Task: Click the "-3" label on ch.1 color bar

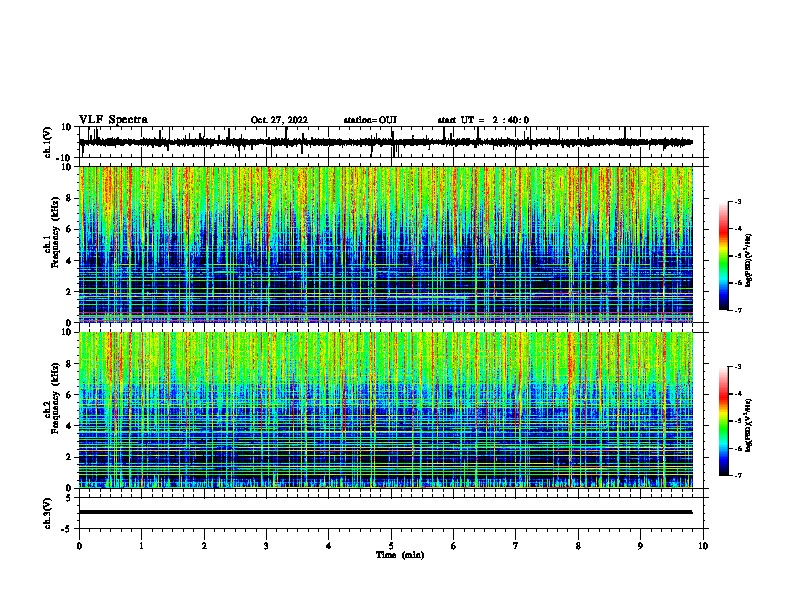Action: click(737, 202)
